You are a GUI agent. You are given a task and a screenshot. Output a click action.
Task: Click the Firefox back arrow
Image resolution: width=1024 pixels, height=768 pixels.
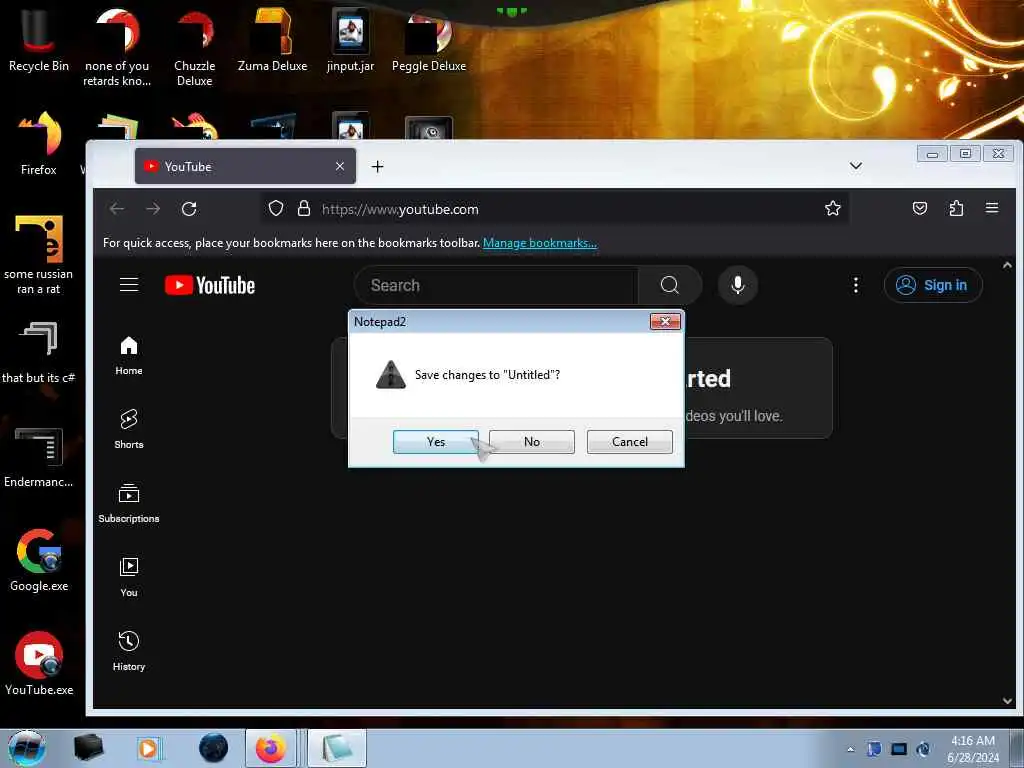117,209
